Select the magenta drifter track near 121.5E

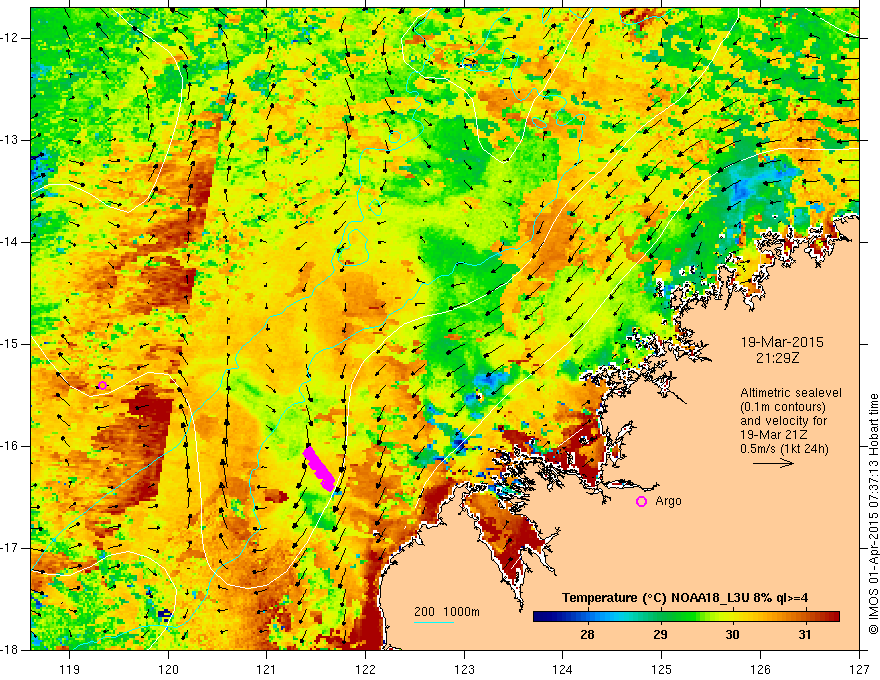click(319, 468)
